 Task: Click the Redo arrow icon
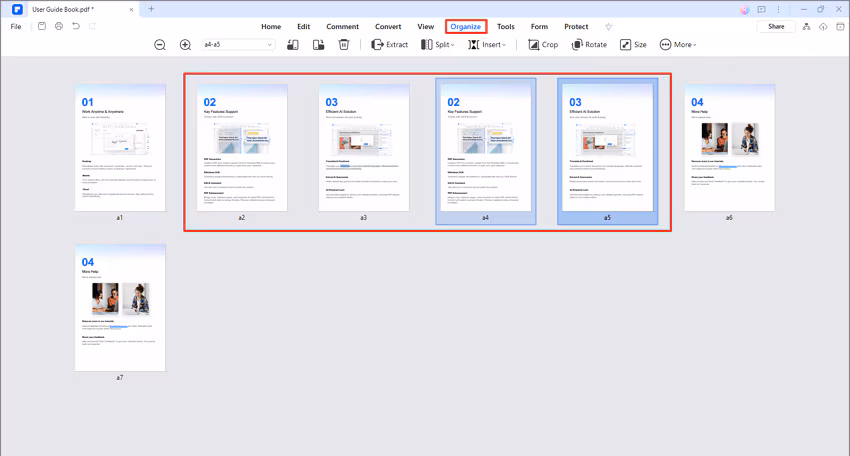click(x=93, y=26)
